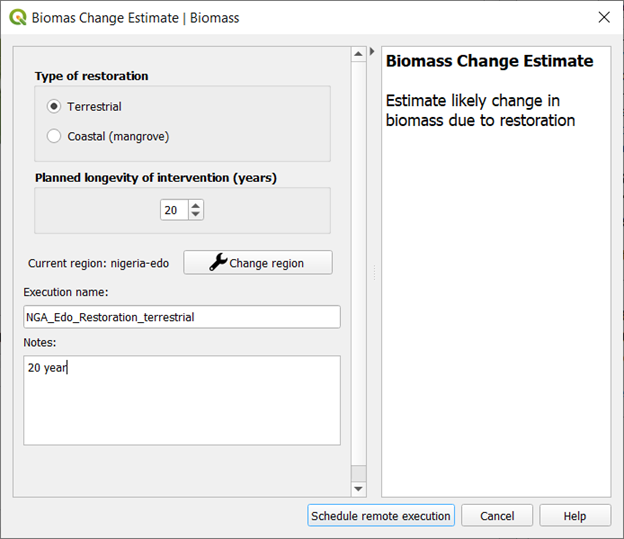The image size is (624, 539).
Task: Click the scrollbar up arrow
Action: point(359,54)
